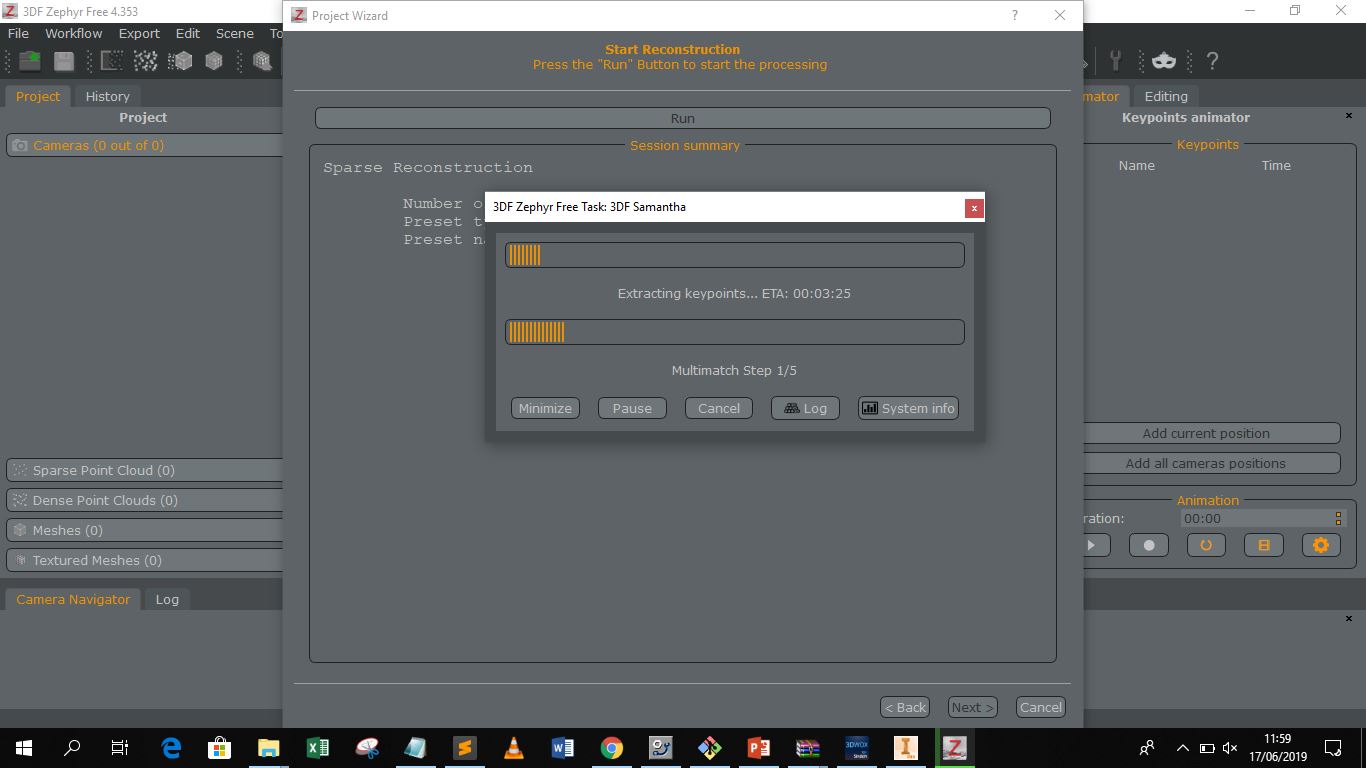
Task: Open Windows search from the taskbar
Action: point(72,747)
